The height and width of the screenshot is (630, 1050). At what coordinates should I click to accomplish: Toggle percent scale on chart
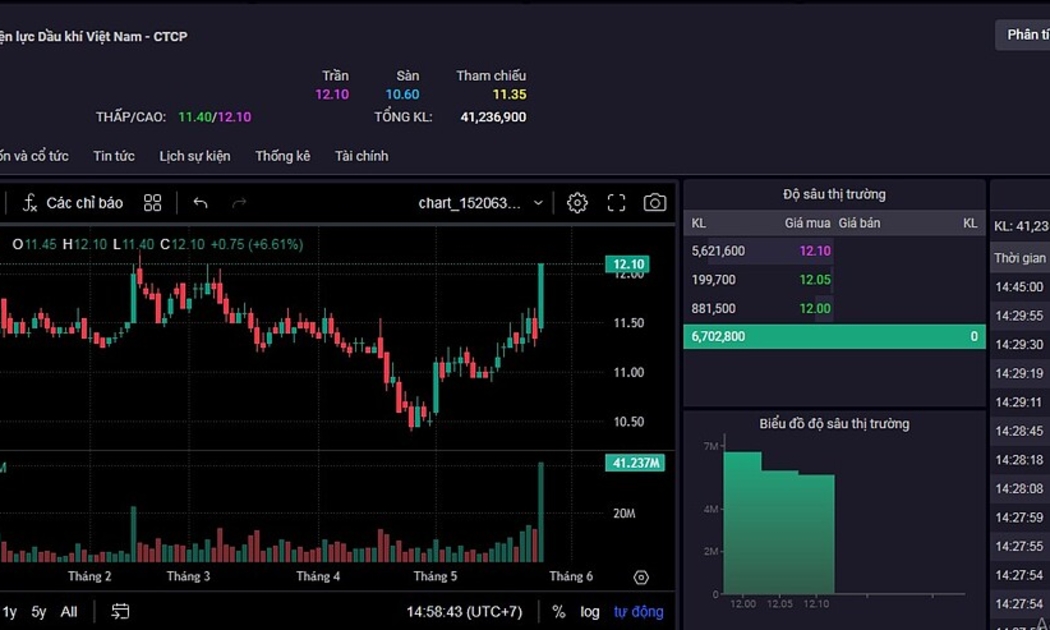[x=558, y=611]
